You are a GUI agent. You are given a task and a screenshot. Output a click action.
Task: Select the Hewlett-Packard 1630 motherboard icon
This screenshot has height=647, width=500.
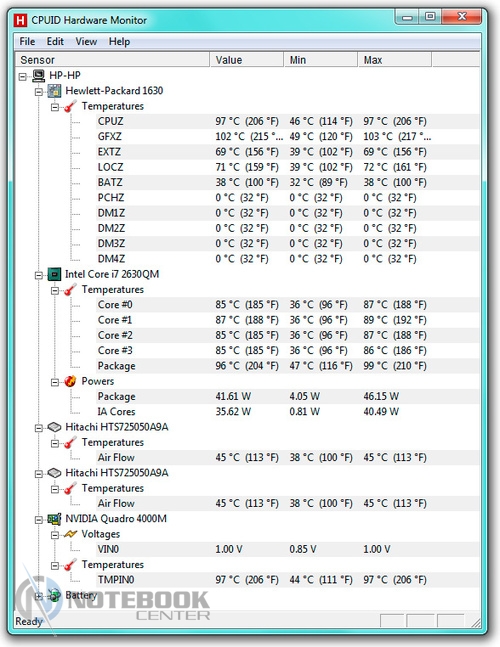coord(54,91)
